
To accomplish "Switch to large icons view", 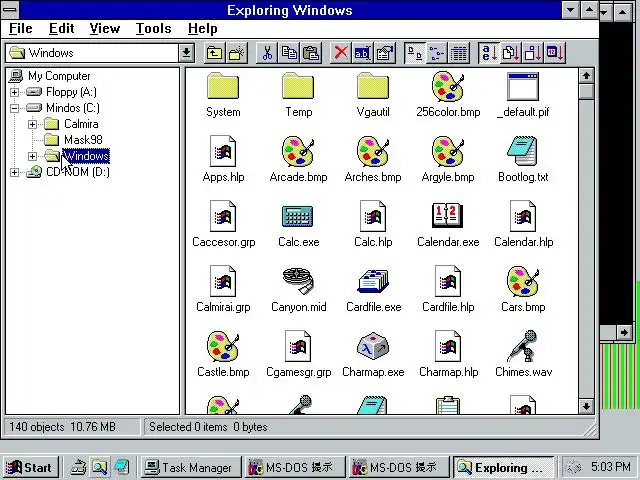I will pos(415,53).
